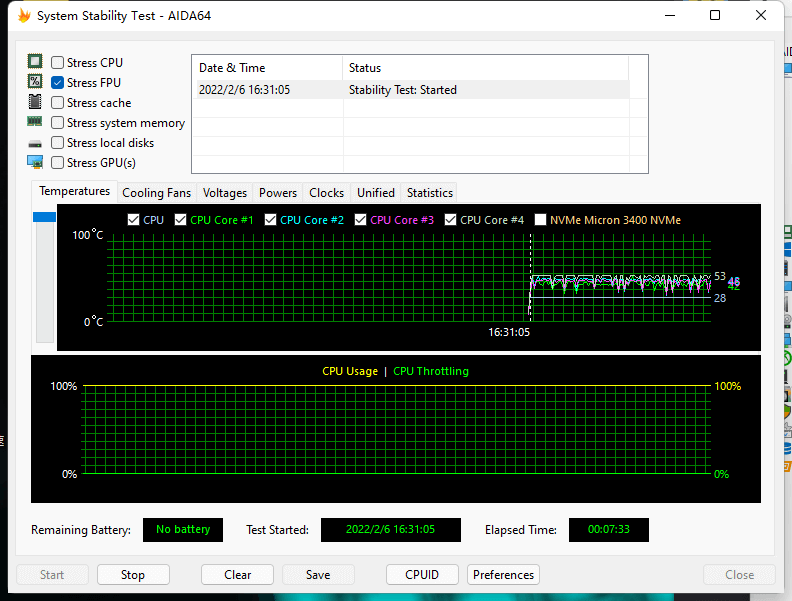Click the CPU chip icon beside Stress CPU

coord(35,62)
